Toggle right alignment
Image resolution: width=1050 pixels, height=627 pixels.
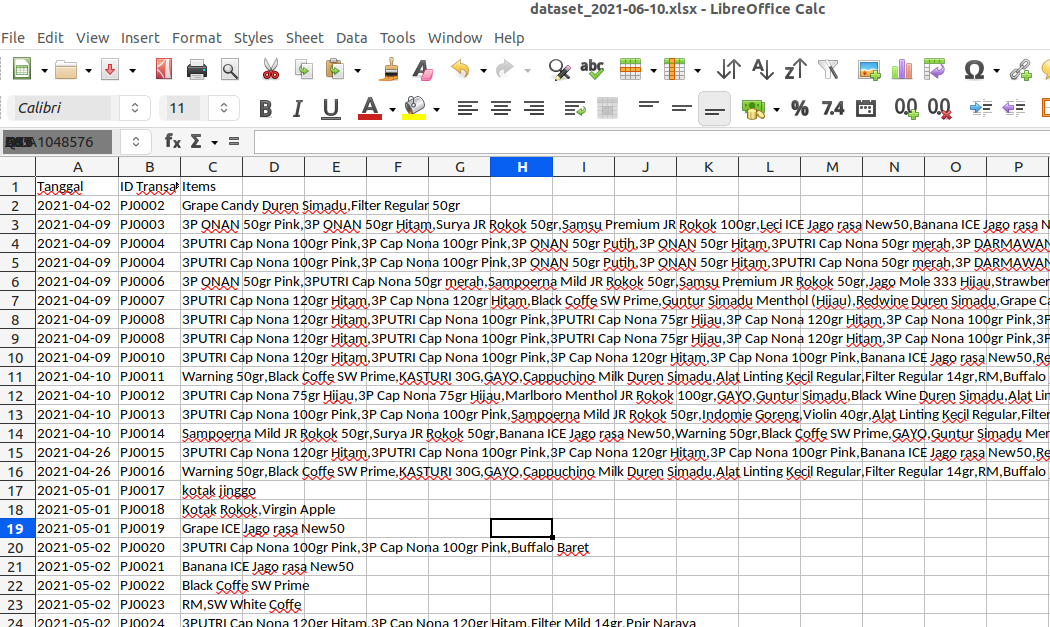(534, 108)
